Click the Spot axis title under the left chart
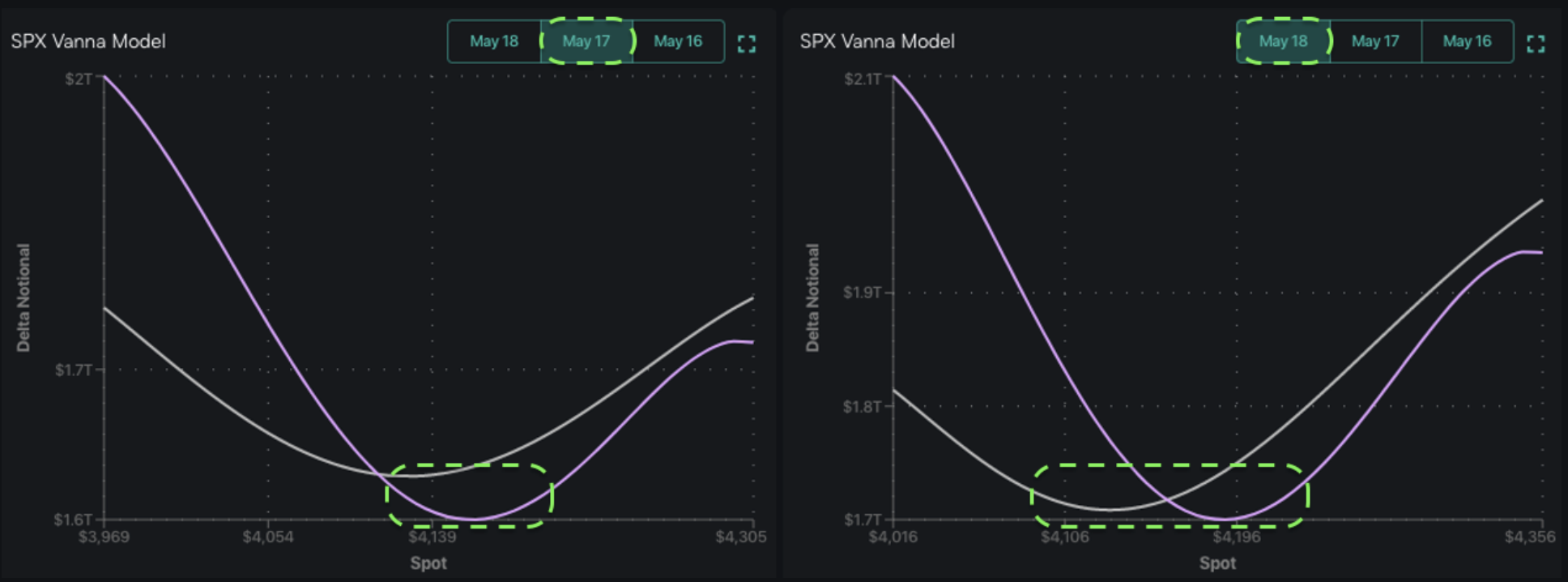The height and width of the screenshot is (582, 1568). 428,563
